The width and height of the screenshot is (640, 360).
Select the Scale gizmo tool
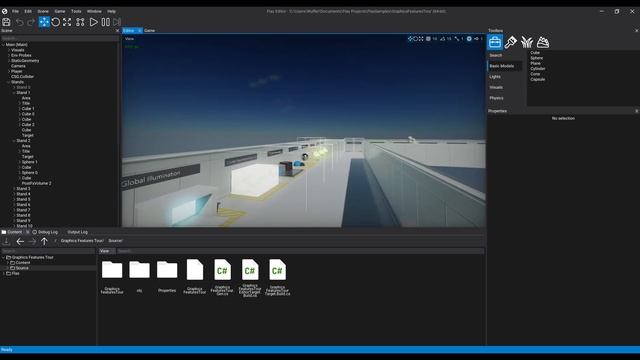point(67,22)
